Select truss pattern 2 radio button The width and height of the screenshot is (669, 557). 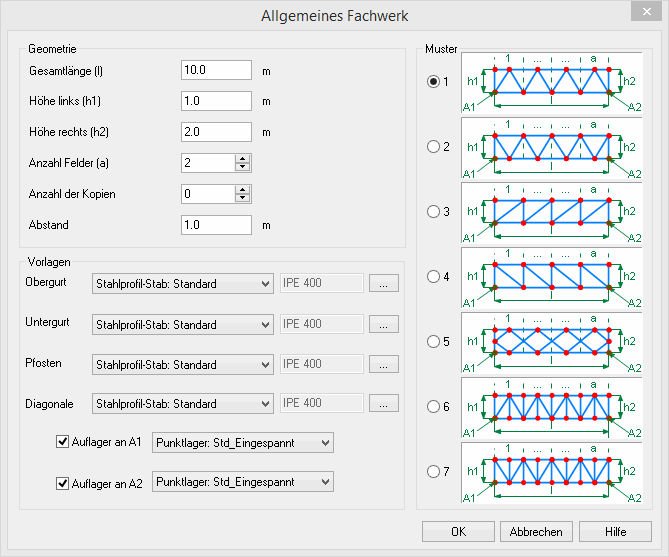click(x=433, y=146)
